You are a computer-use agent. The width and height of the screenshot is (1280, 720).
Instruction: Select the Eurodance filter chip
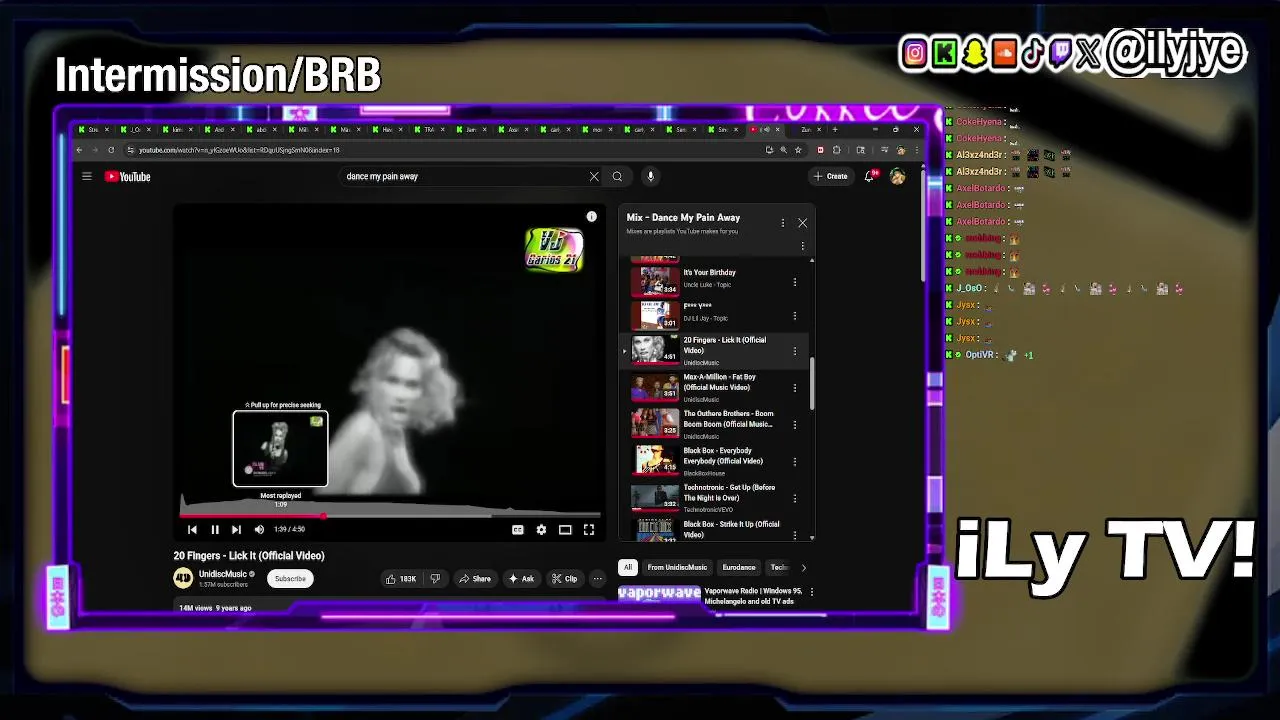tap(739, 567)
